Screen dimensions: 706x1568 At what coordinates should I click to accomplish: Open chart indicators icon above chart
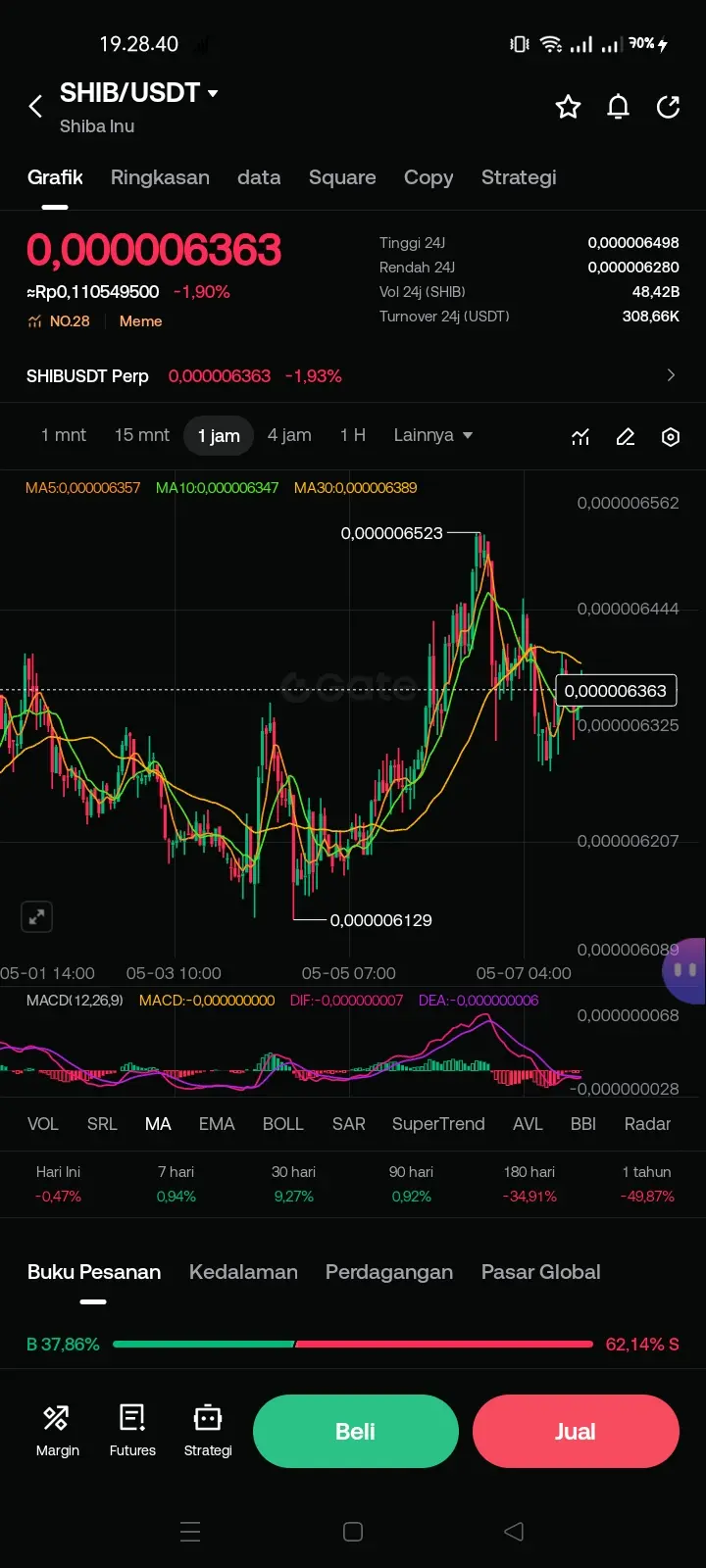tap(580, 437)
